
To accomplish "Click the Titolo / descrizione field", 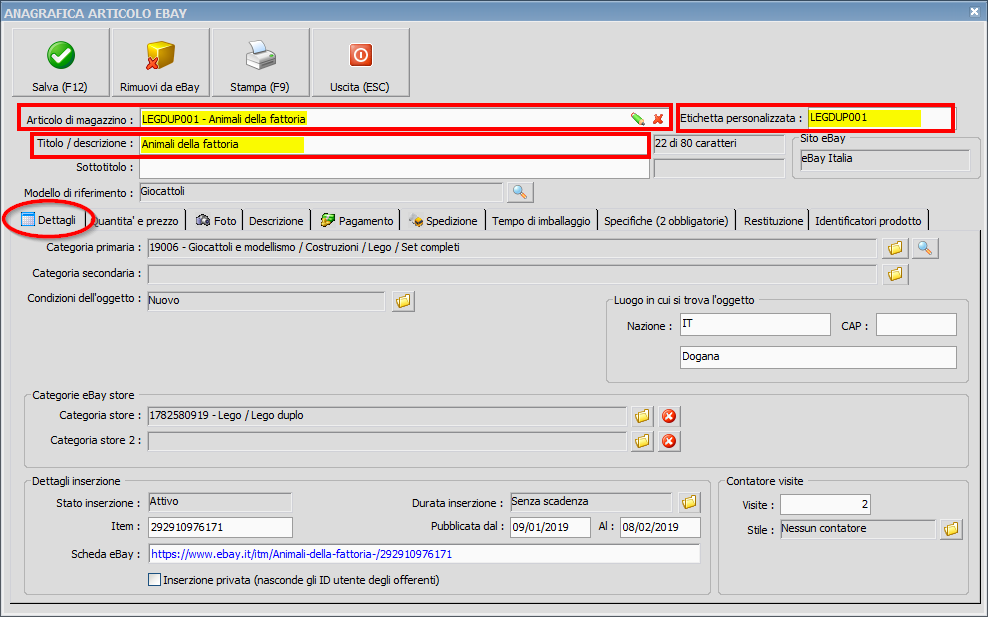I will (394, 144).
